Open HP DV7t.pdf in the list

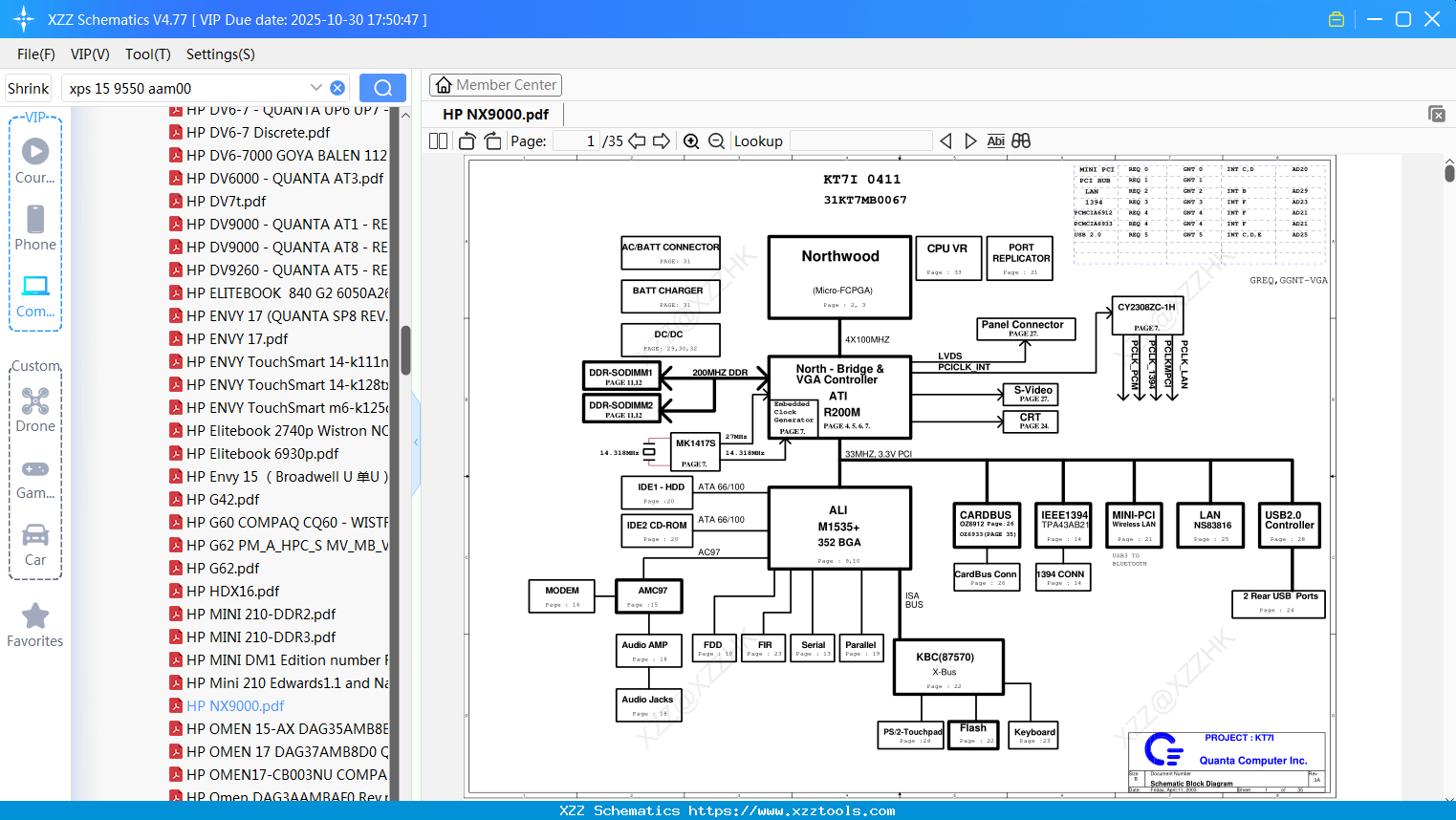[x=227, y=202]
